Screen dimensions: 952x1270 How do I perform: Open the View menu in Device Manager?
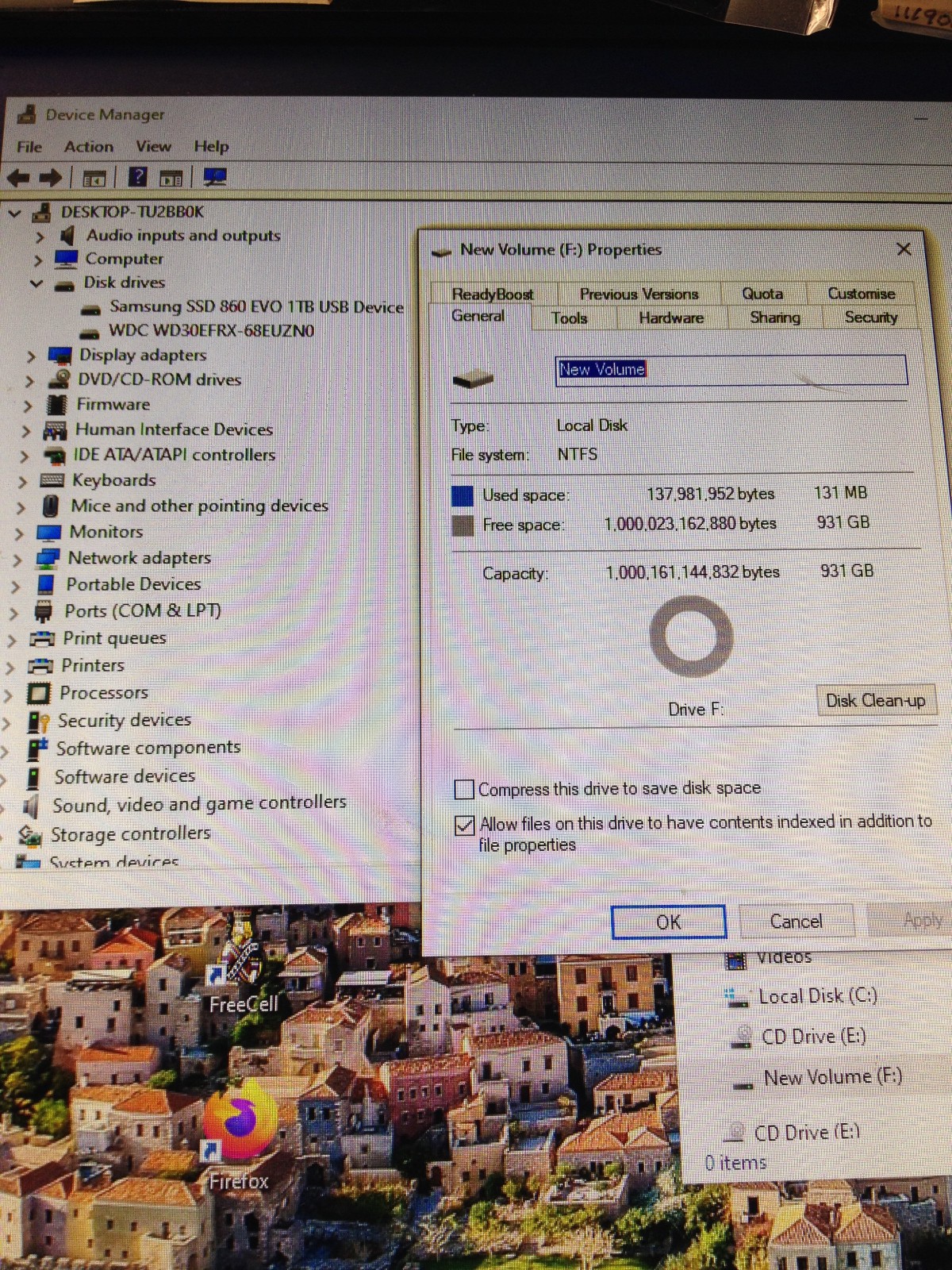click(x=153, y=147)
